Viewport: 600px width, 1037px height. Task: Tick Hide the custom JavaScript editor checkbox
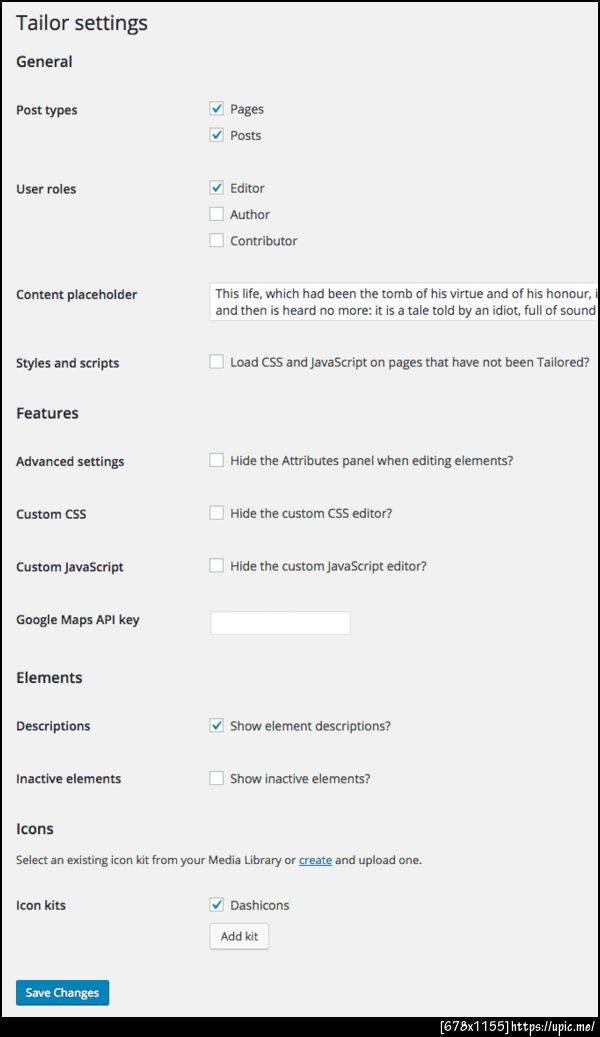tap(216, 566)
